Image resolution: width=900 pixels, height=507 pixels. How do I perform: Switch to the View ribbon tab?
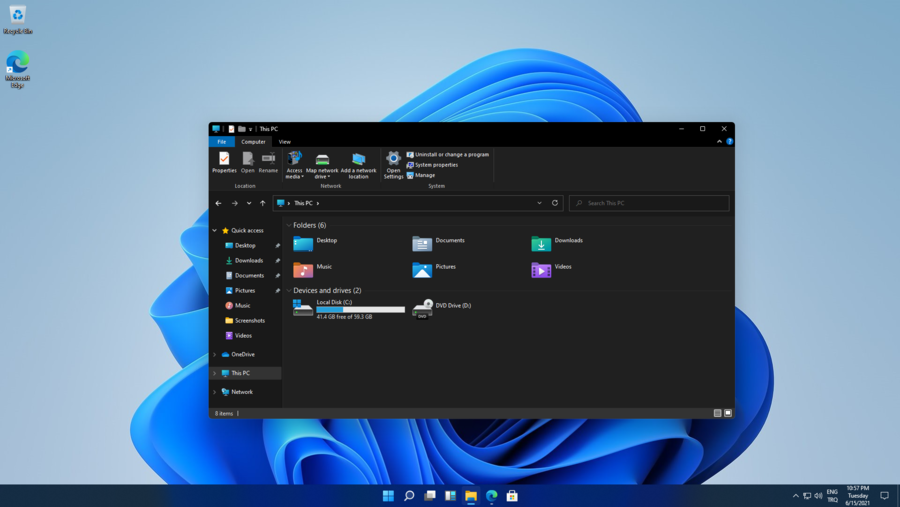pyautogui.click(x=285, y=142)
